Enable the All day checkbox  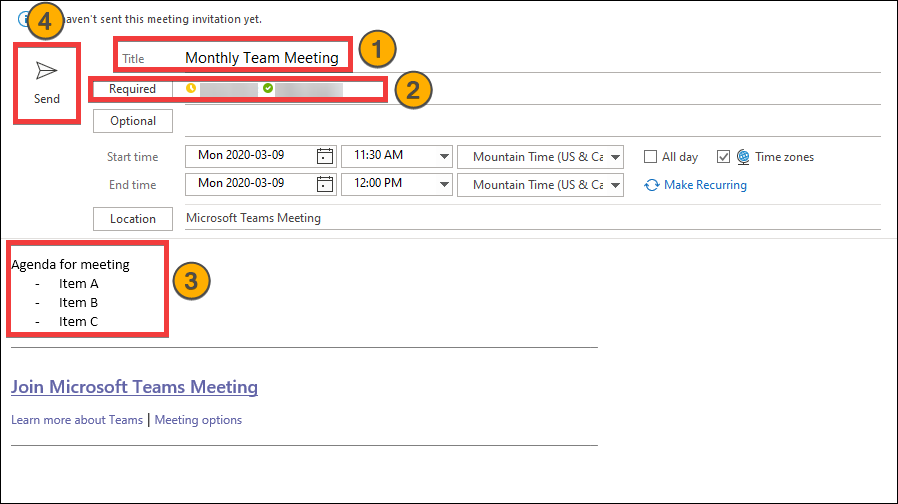650,156
